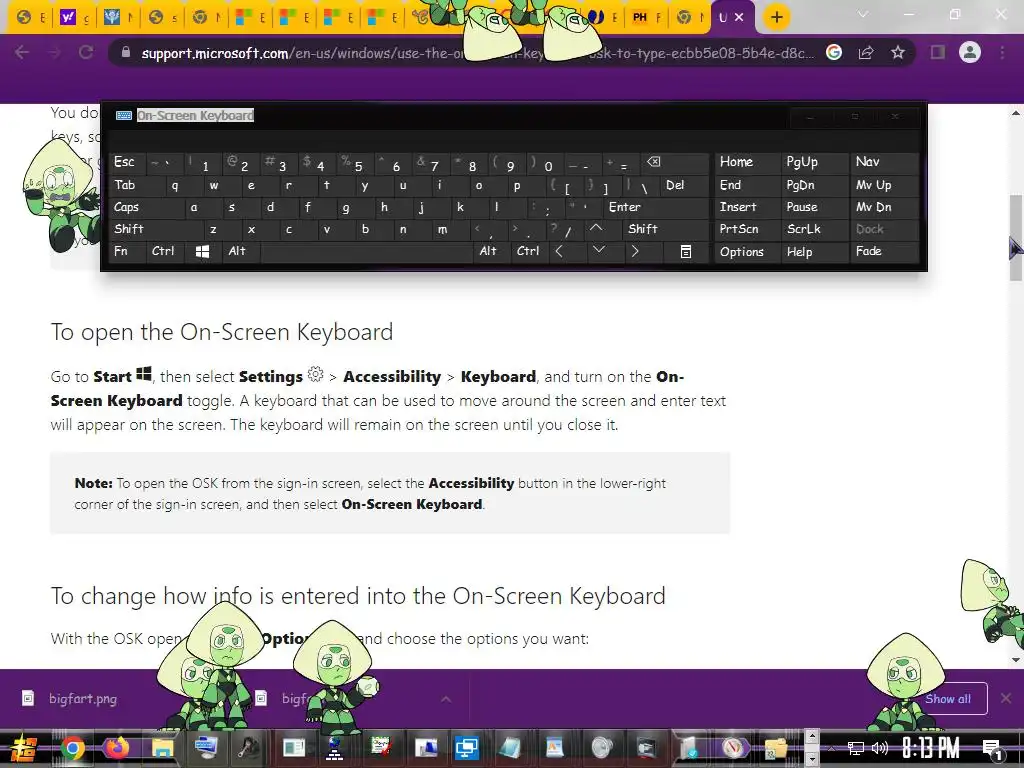1024x768 pixels.
Task: Open the browser side panel icon
Action: pyautogui.click(x=938, y=52)
